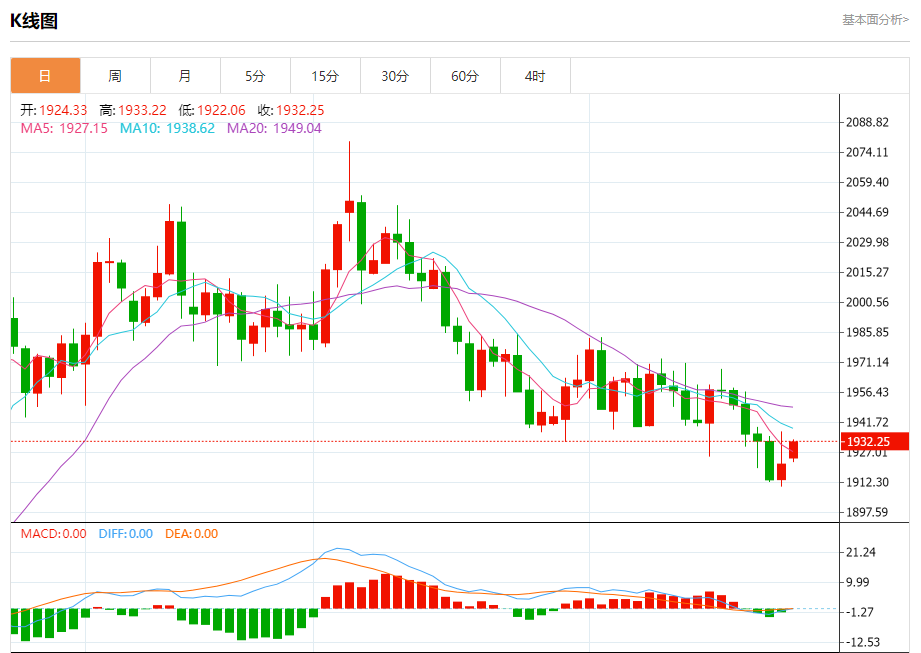Click the MA5: 1927.15 legend

point(64,128)
